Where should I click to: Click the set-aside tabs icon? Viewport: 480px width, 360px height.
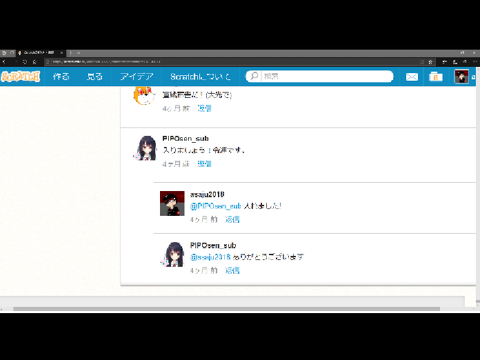(x=4, y=53)
